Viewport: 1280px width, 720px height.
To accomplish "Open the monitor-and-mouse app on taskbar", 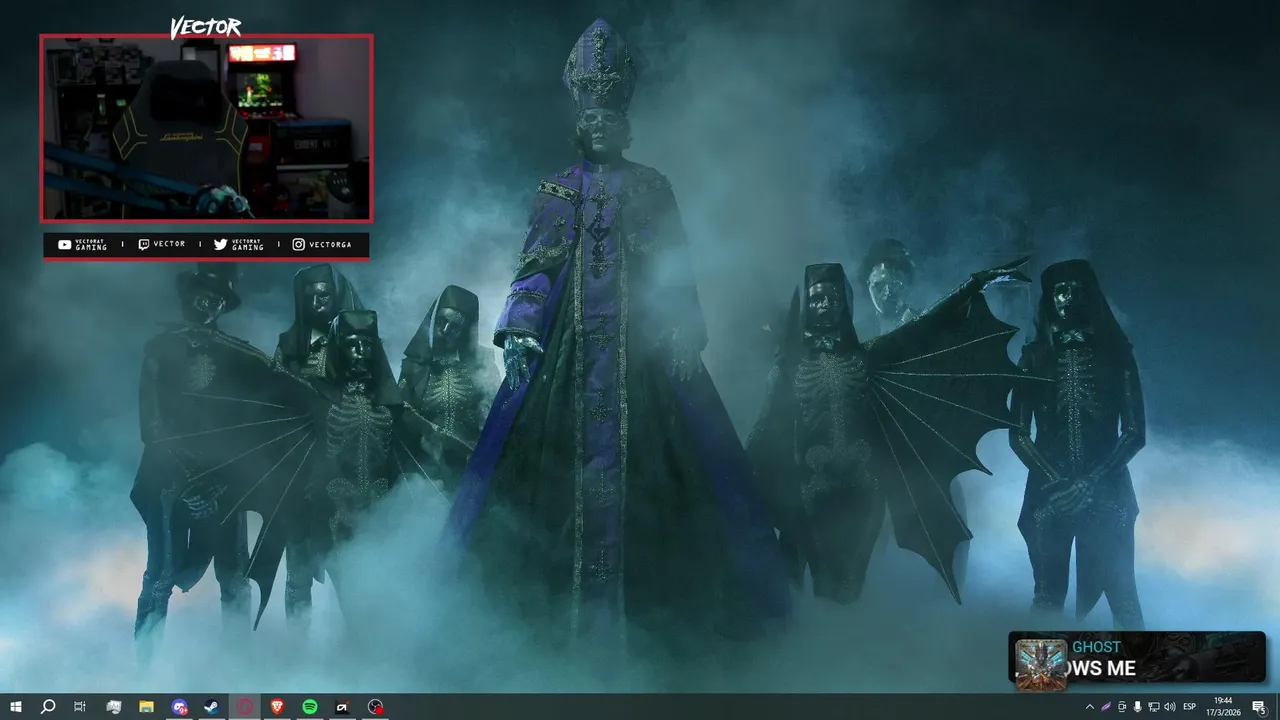I will [114, 707].
